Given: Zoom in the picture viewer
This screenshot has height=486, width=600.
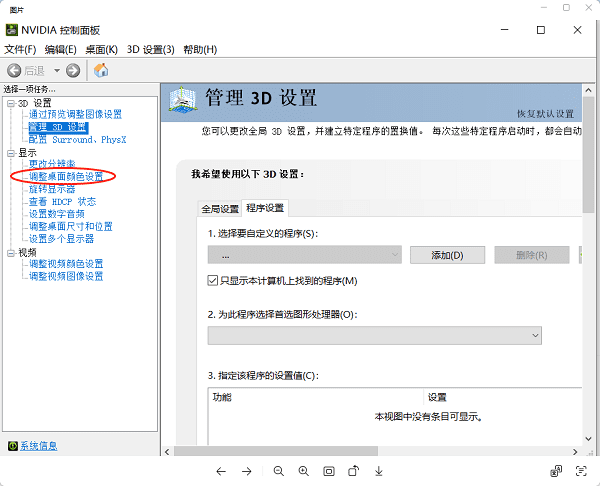Looking at the screenshot, I should [304, 471].
